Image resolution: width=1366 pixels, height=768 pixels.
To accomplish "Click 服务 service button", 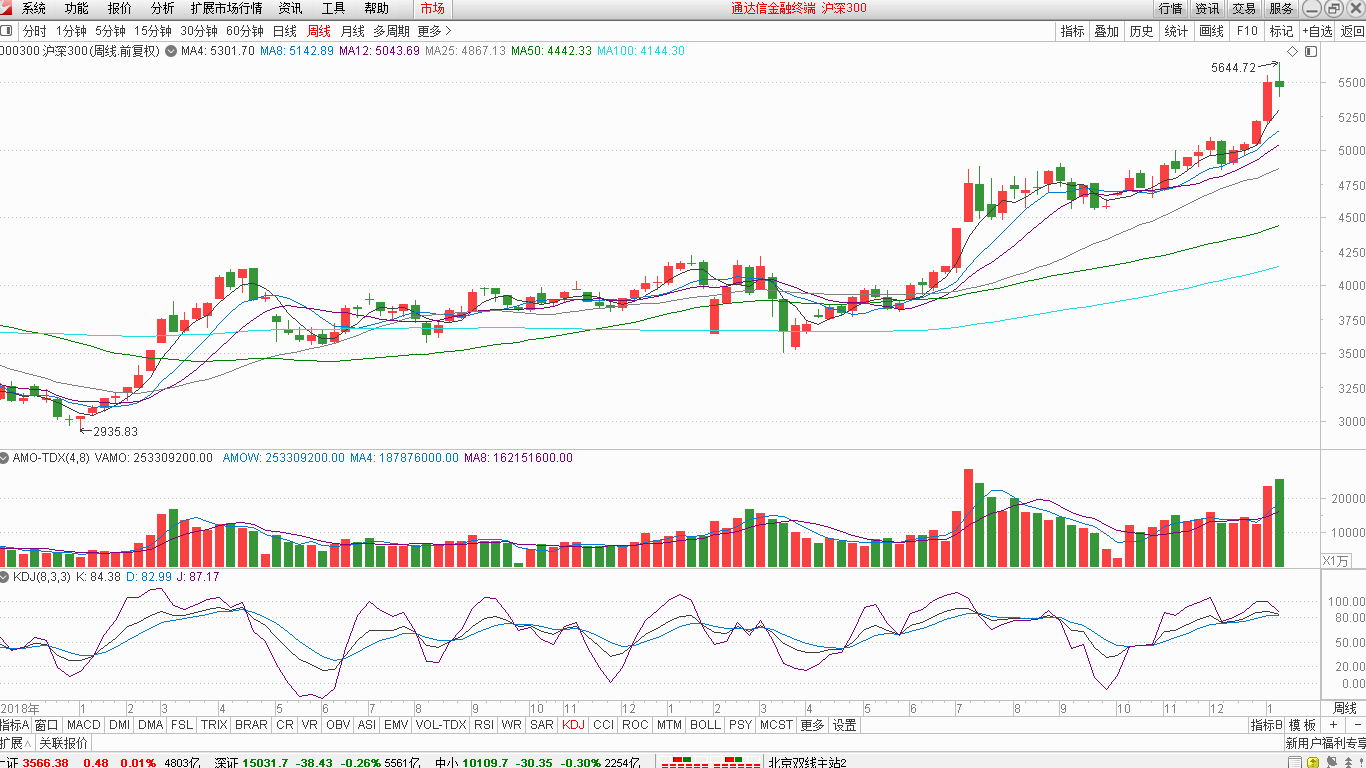I will click(1281, 8).
